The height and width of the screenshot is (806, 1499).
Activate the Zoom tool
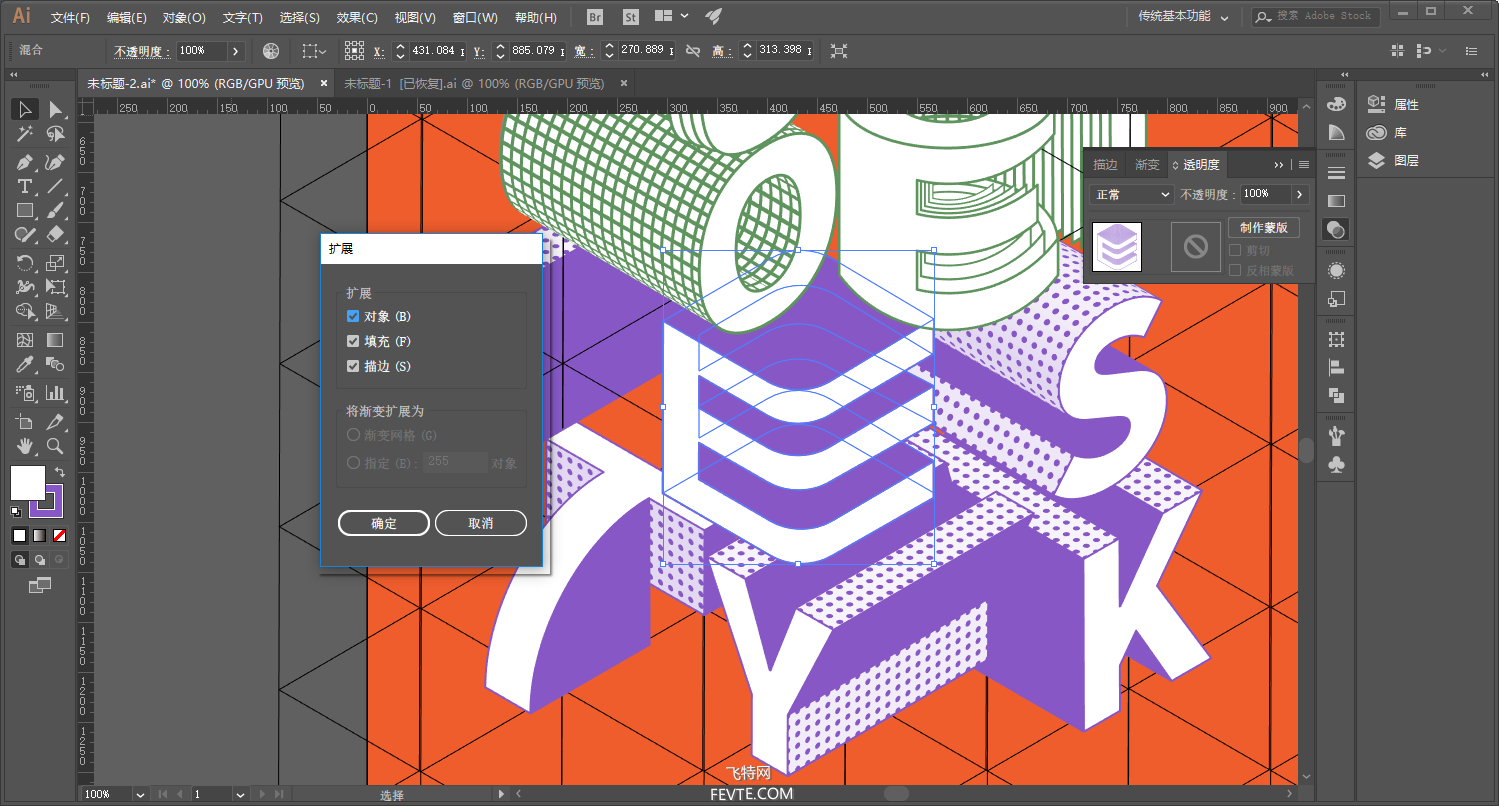click(56, 446)
